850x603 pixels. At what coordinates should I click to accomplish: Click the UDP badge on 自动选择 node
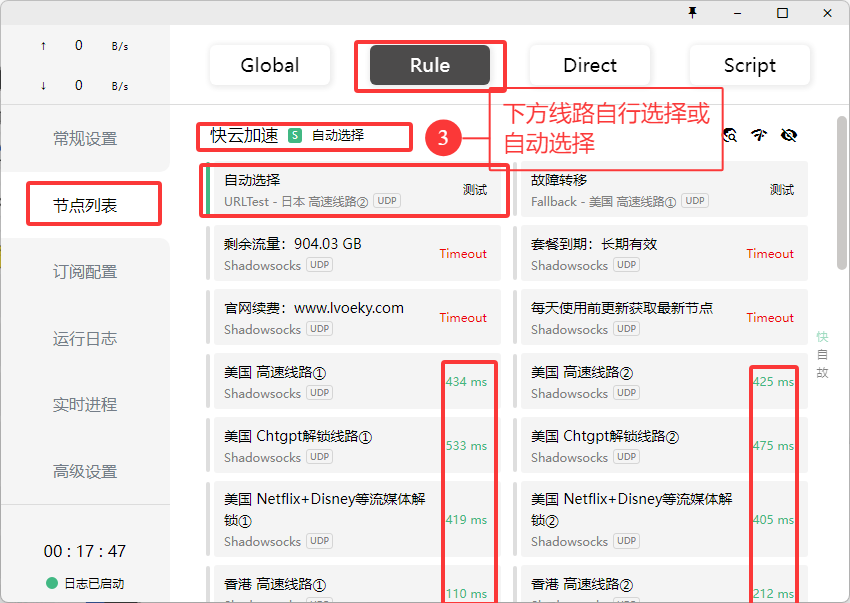(x=386, y=200)
